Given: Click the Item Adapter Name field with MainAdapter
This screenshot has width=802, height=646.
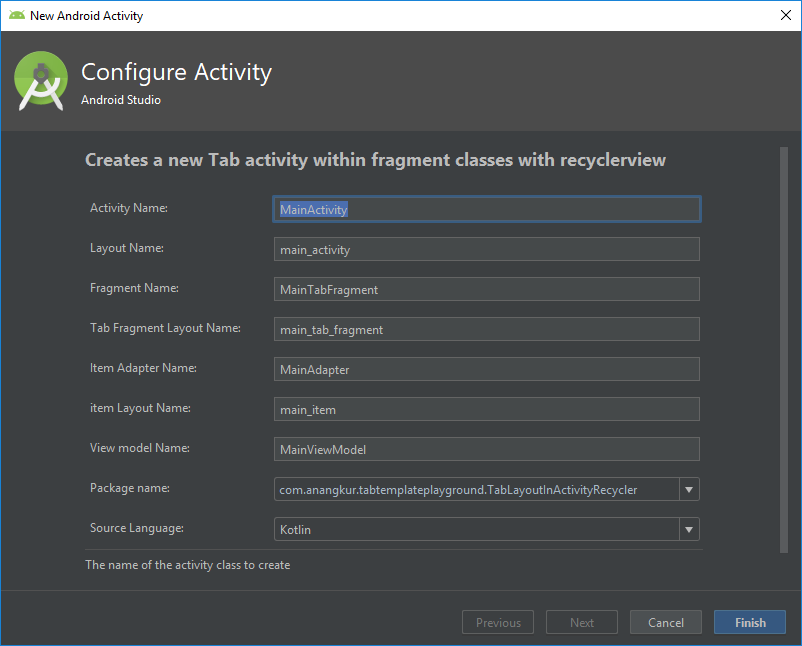Looking at the screenshot, I should point(486,368).
